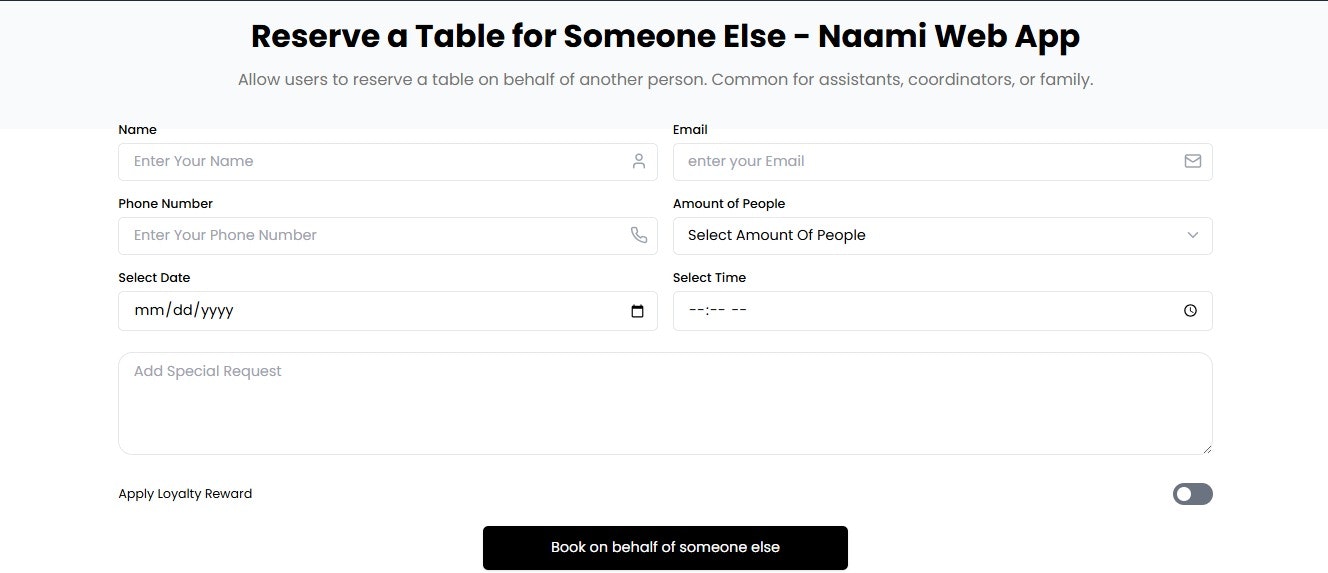
Task: Click inside the Add Special Request textarea
Action: 665,403
